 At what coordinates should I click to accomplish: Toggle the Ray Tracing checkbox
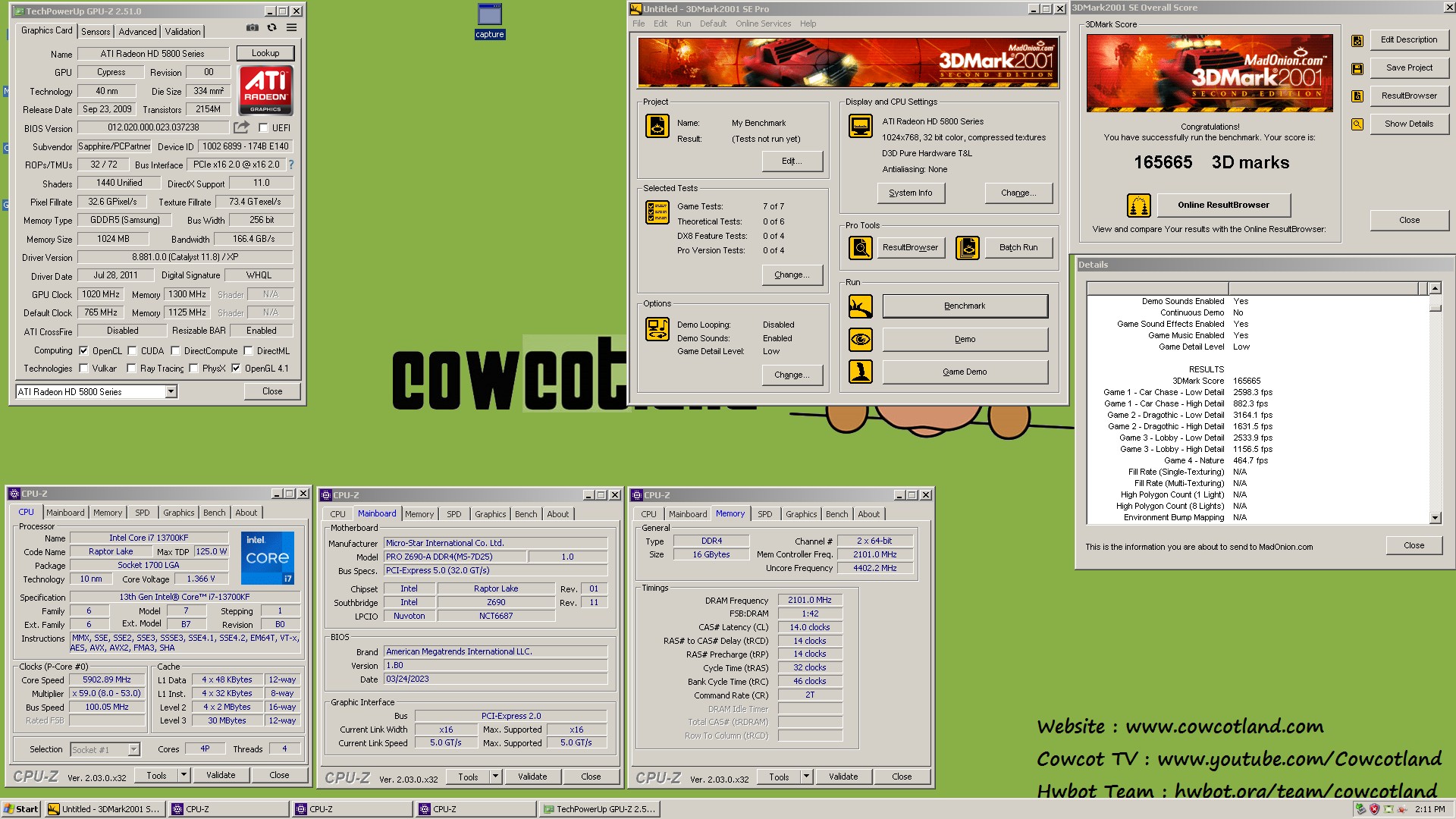(x=131, y=369)
